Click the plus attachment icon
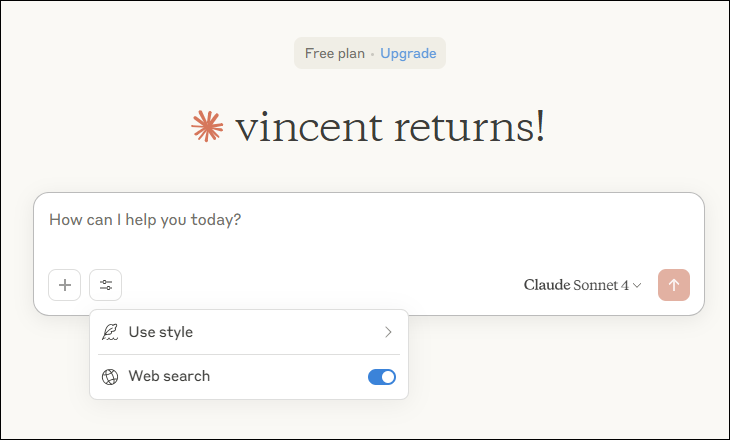The height and width of the screenshot is (440, 730). (x=65, y=285)
